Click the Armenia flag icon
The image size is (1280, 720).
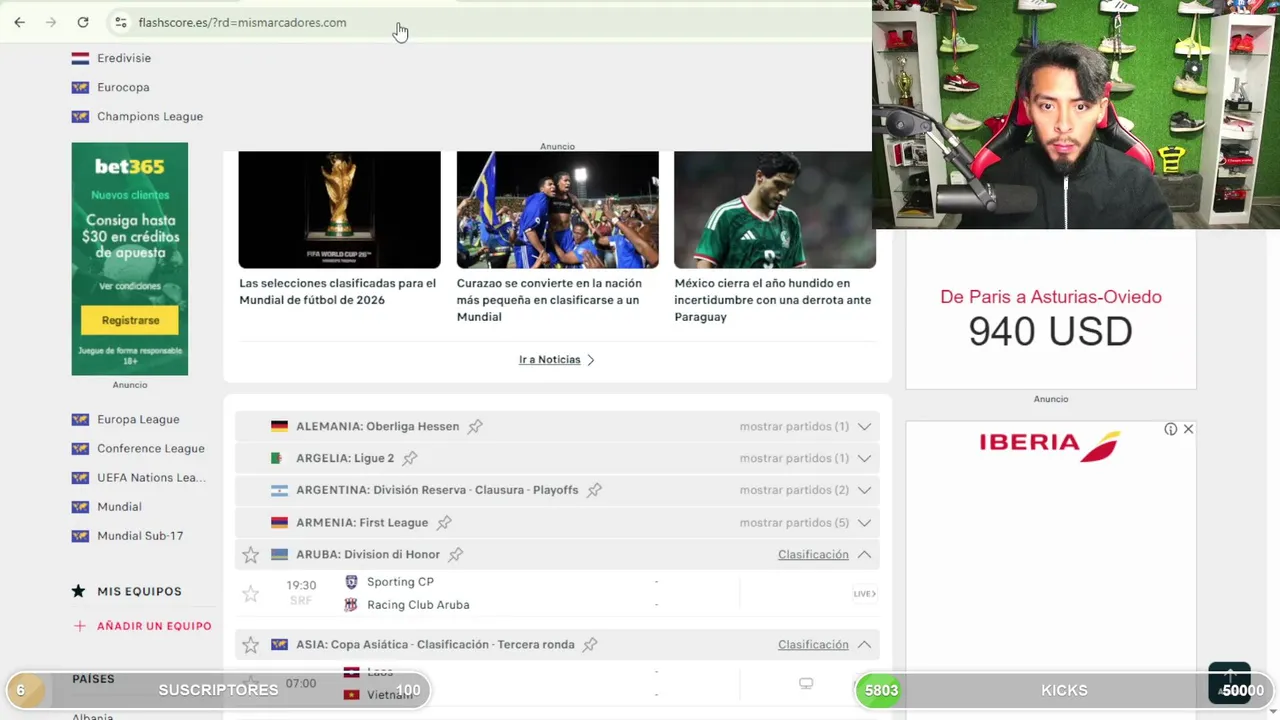[x=279, y=522]
